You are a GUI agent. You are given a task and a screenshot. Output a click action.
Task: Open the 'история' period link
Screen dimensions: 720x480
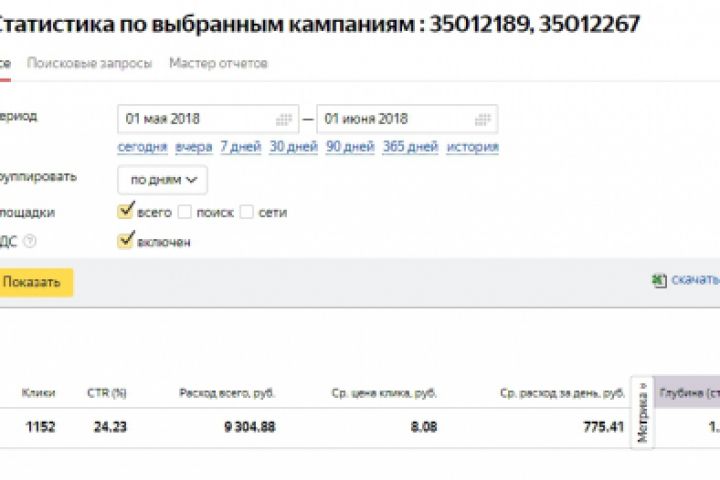pos(472,147)
